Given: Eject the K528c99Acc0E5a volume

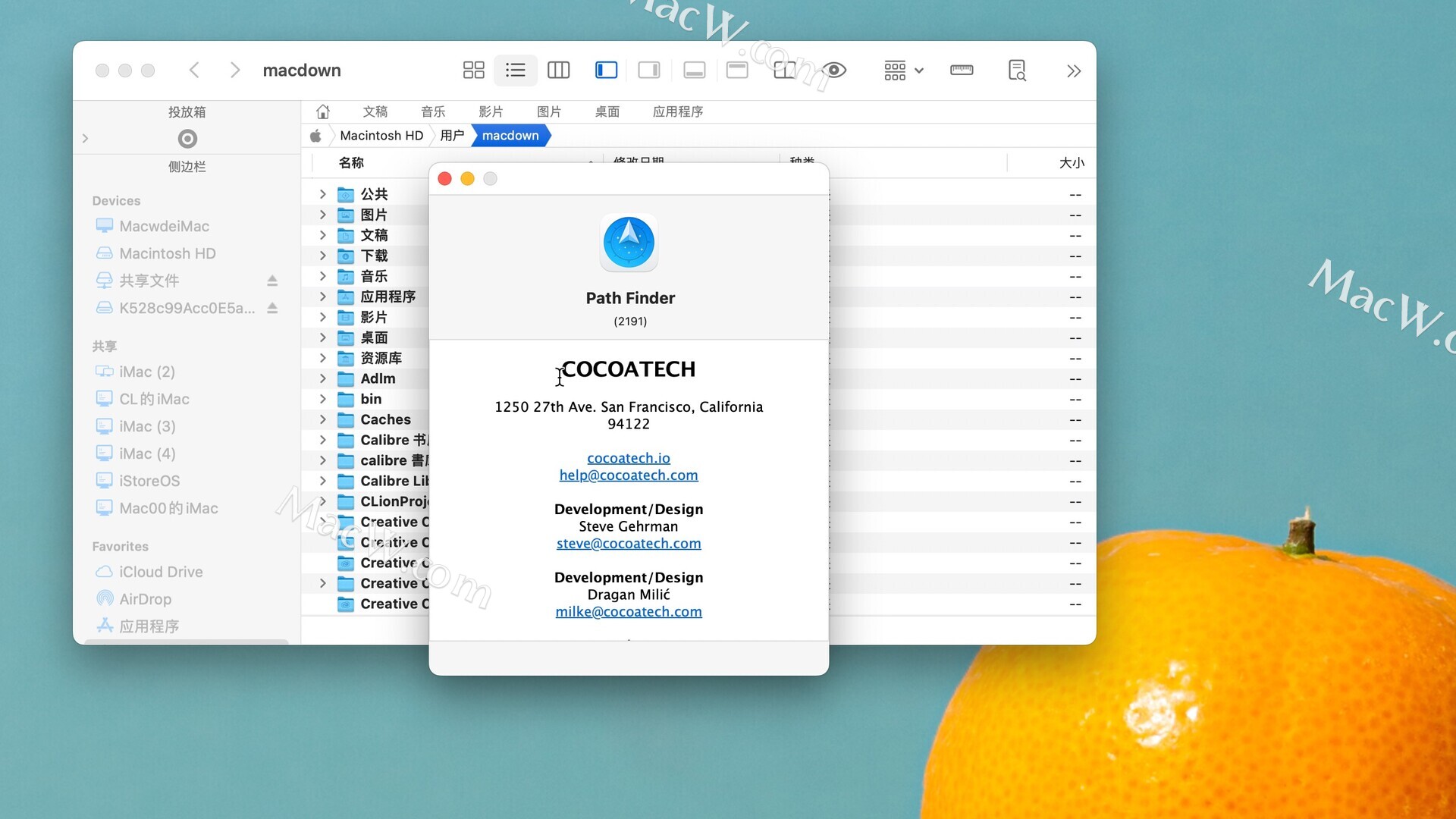Looking at the screenshot, I should coord(272,308).
